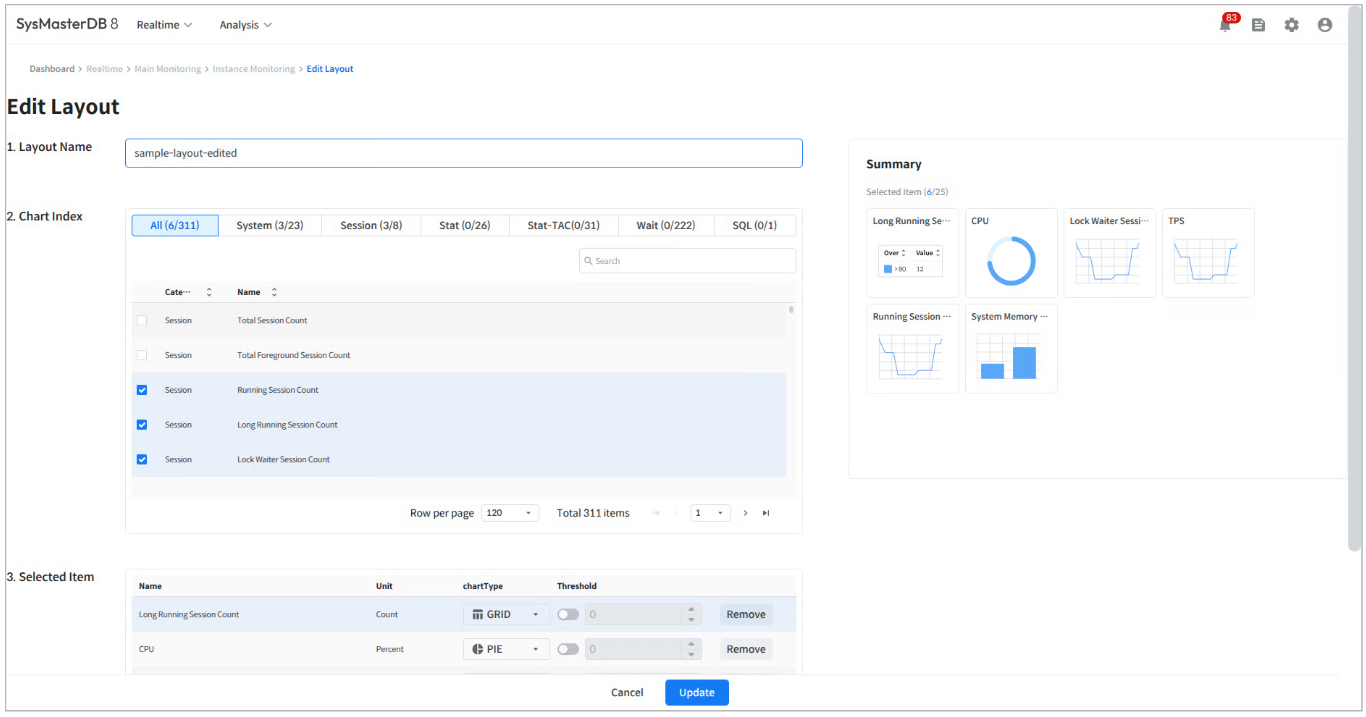Uncheck the Running Session Count row
This screenshot has height=717, width=1366.
click(142, 390)
